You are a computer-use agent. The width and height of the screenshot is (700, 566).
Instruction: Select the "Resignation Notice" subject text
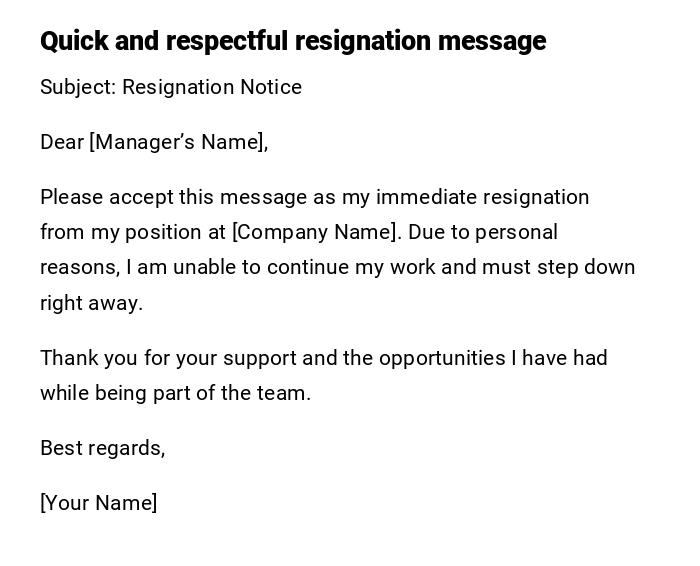[x=212, y=87]
